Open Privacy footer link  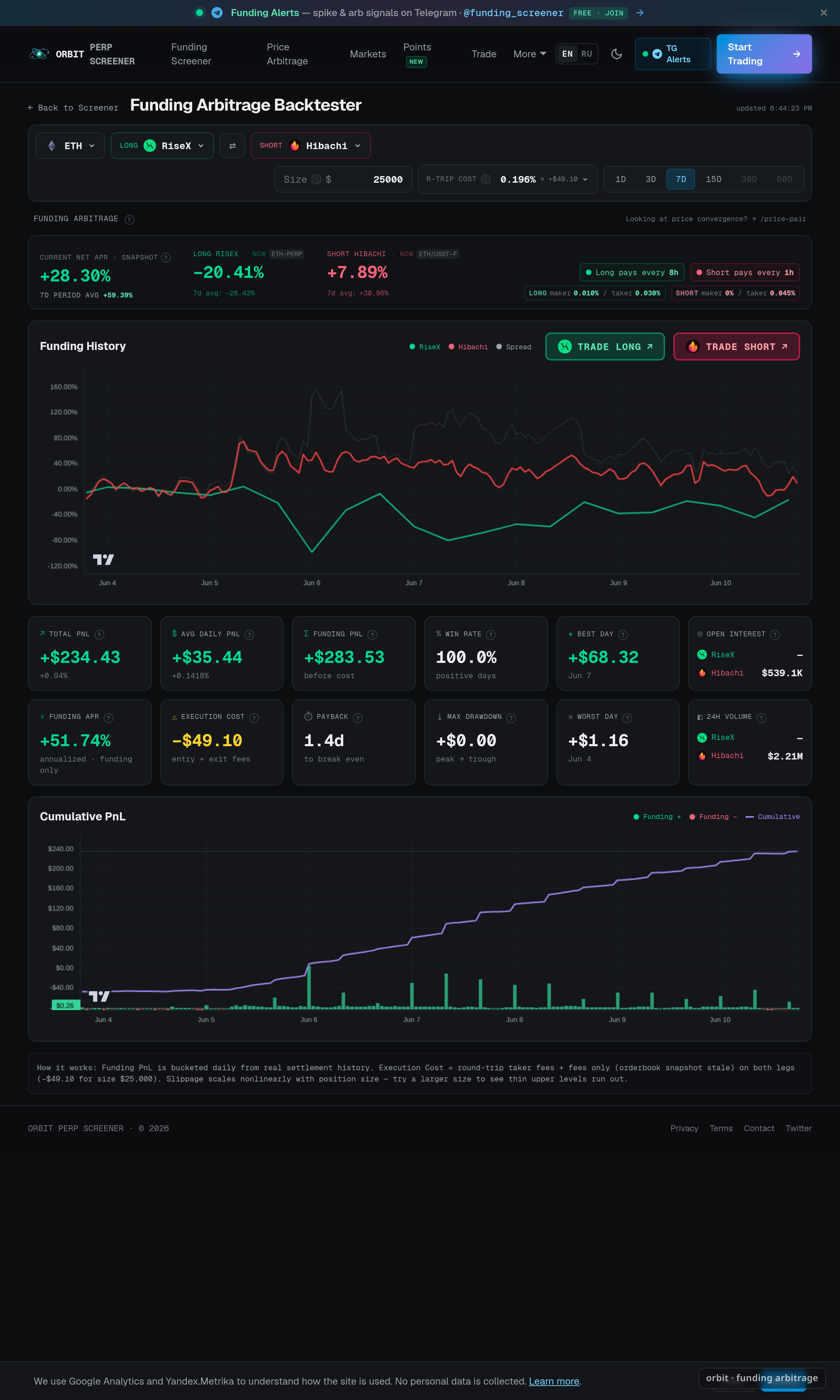684,1128
